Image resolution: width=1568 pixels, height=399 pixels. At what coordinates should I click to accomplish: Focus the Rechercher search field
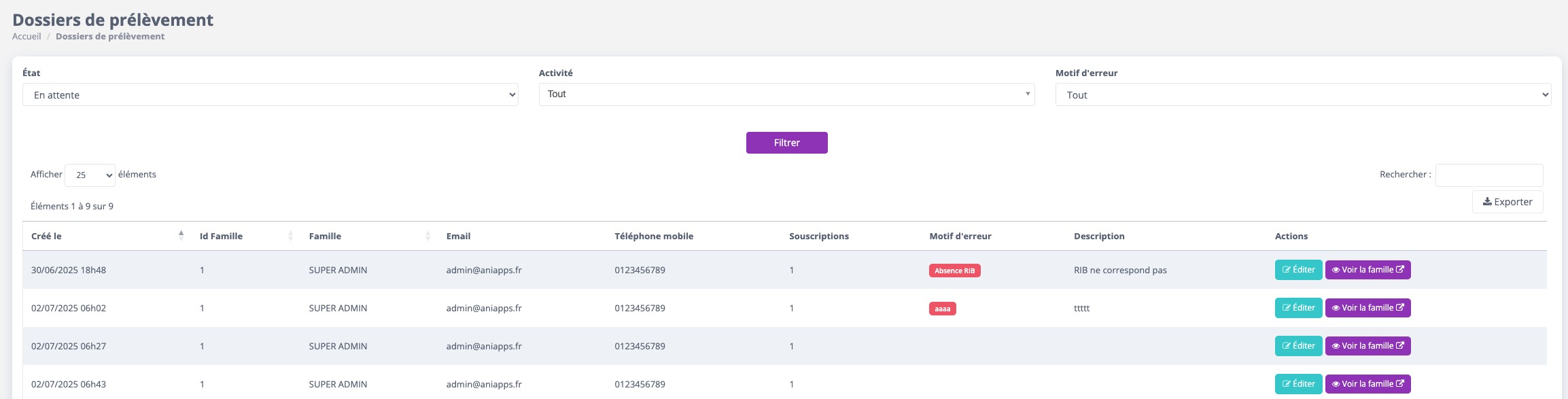(x=1489, y=175)
